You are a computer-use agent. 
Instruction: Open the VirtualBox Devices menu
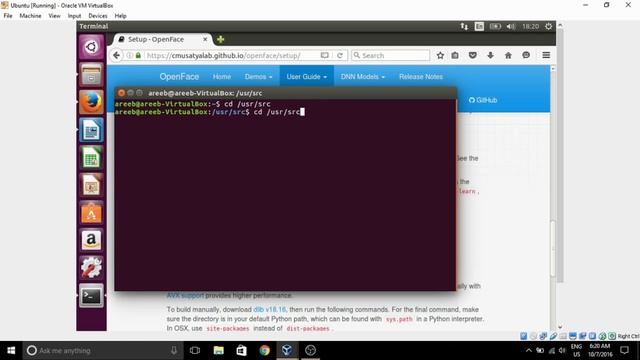(x=98, y=16)
